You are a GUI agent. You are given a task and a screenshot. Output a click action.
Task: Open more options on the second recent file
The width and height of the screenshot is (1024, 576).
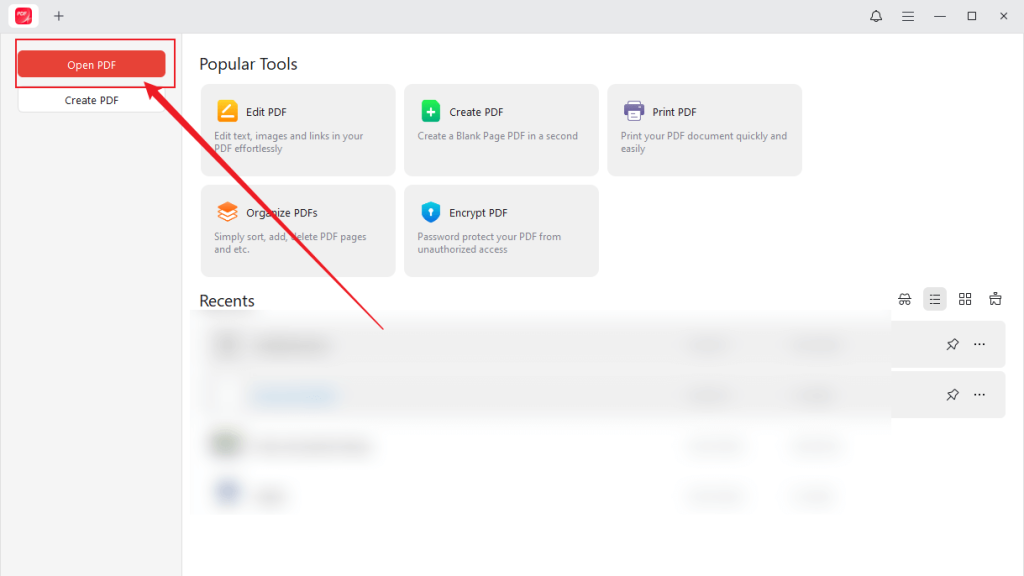pyautogui.click(x=979, y=394)
